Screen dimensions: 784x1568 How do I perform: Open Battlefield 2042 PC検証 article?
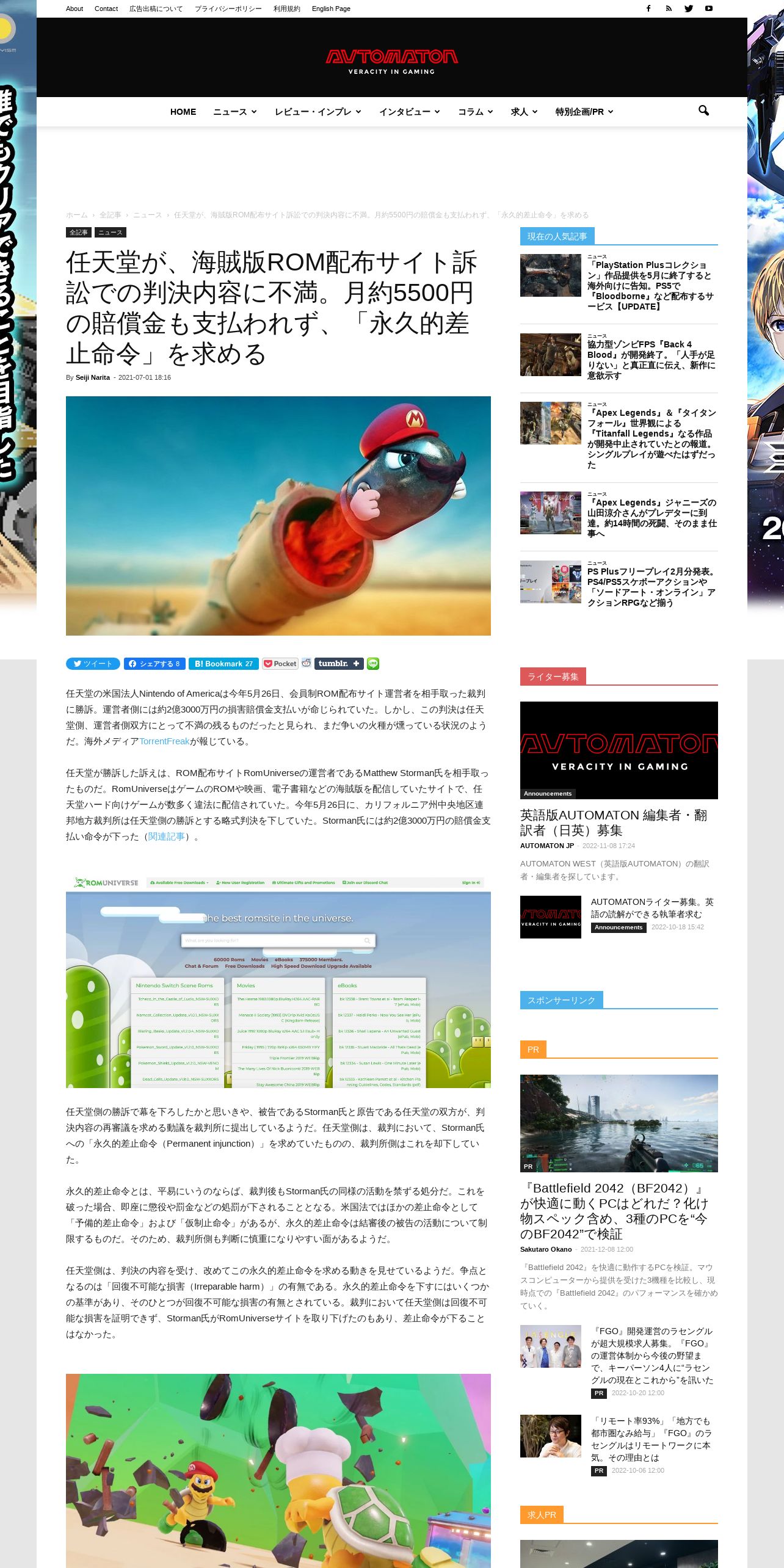615,1211
